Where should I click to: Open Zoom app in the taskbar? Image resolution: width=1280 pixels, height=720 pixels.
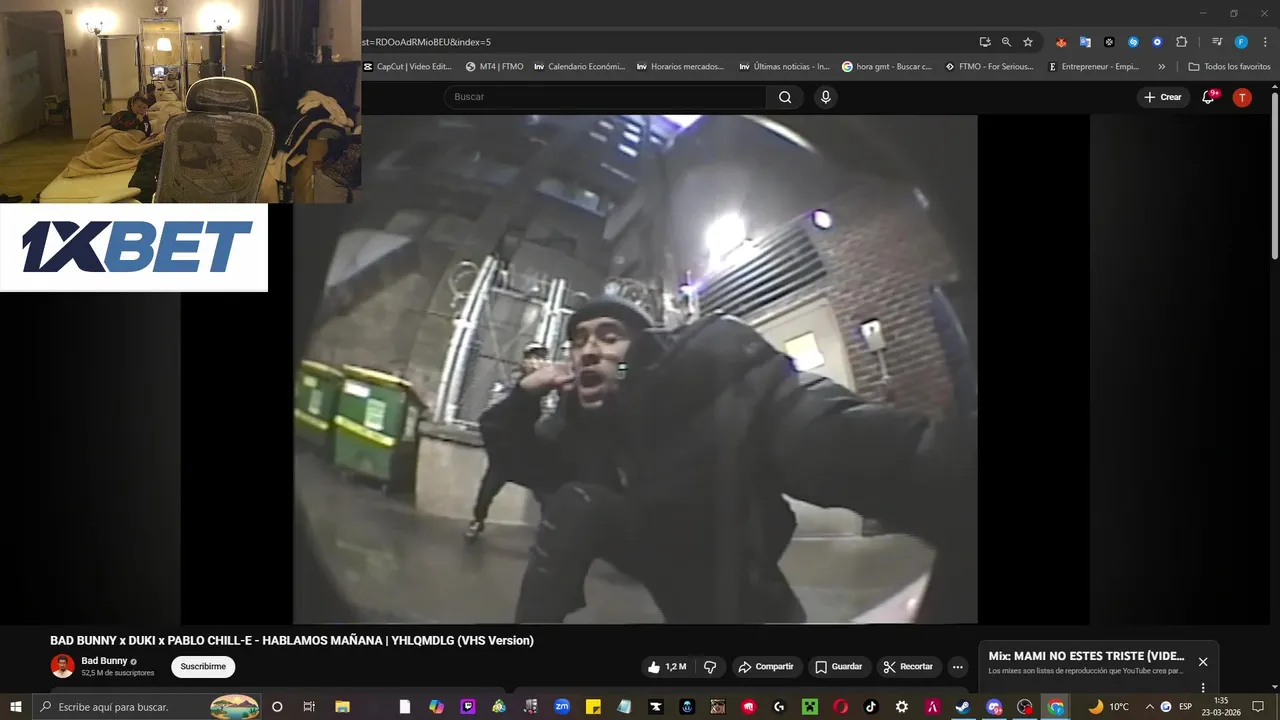(562, 707)
